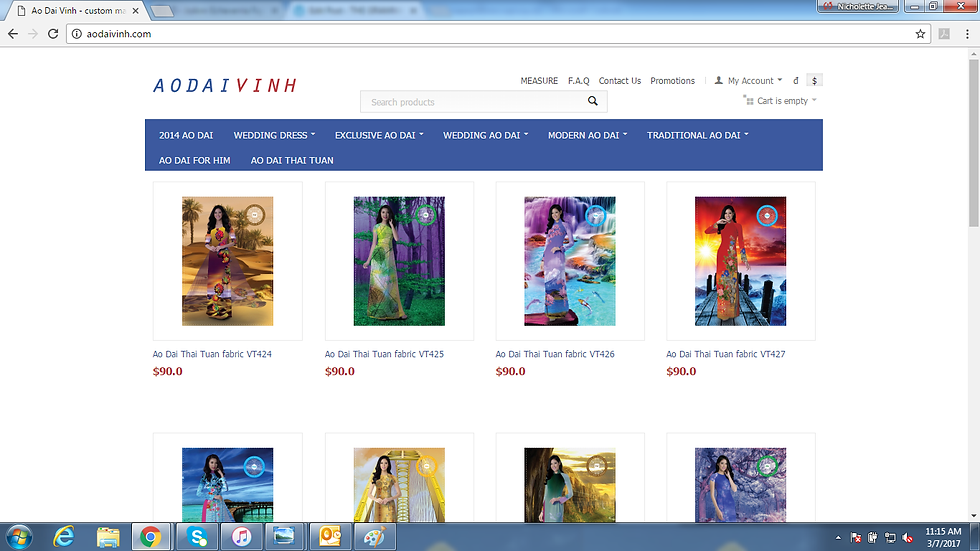Click the browser back arrow
The width and height of the screenshot is (980, 551).
(13, 34)
